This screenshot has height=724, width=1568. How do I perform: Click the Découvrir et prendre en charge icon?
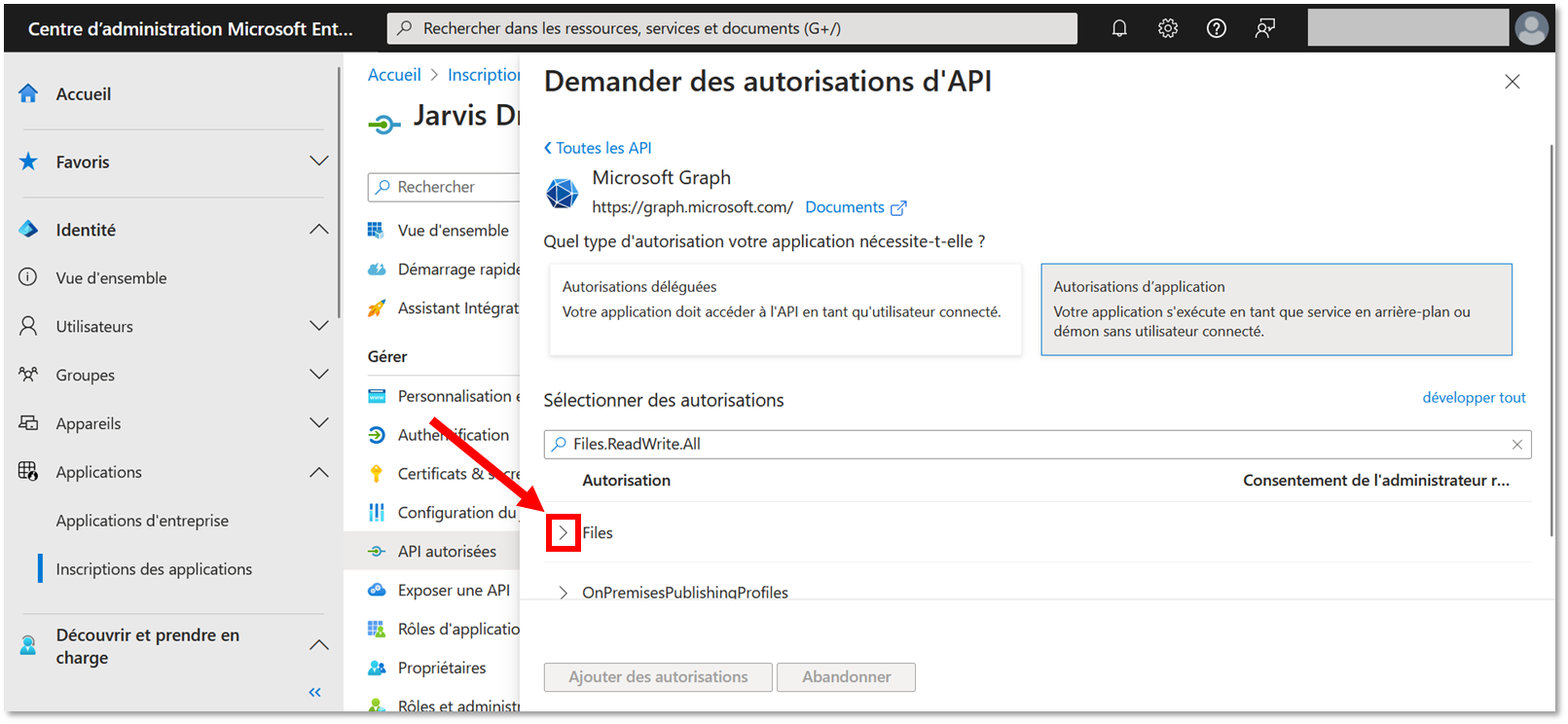(x=28, y=645)
